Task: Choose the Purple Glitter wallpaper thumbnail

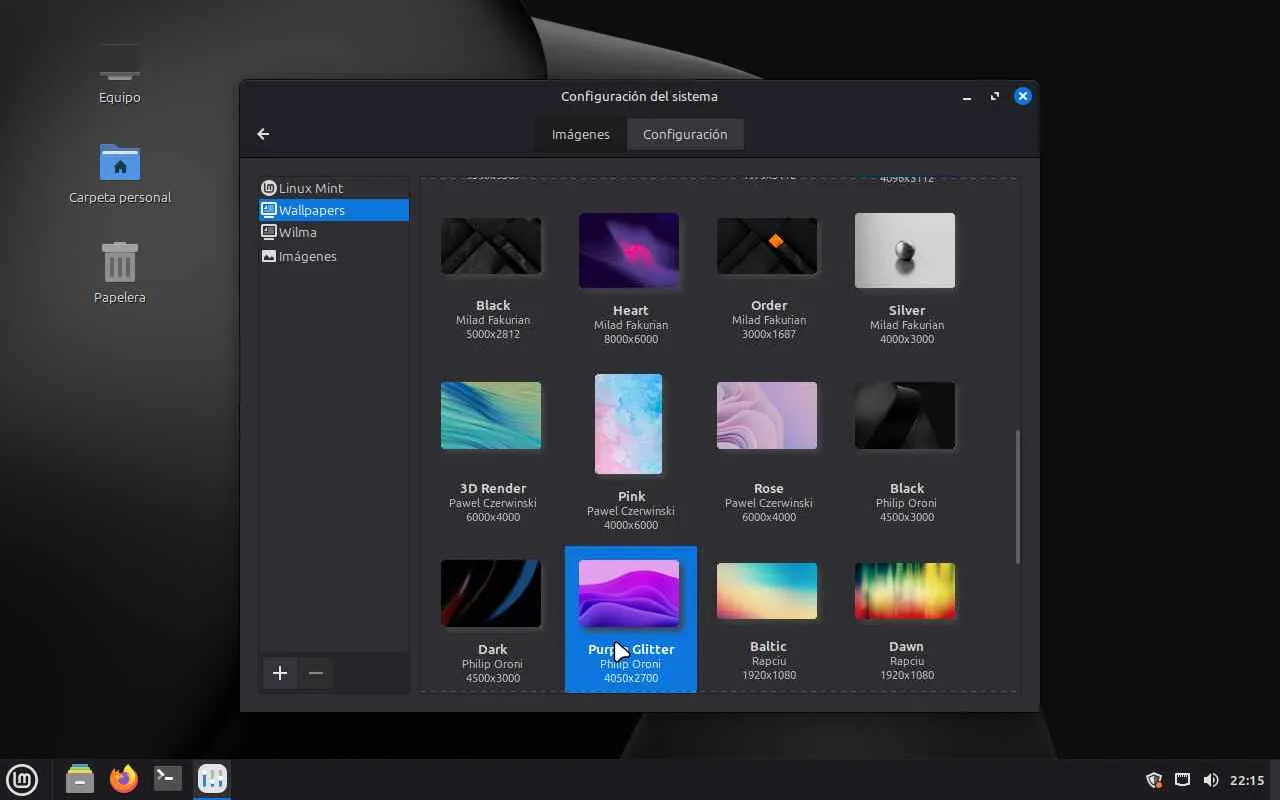Action: 629,593
